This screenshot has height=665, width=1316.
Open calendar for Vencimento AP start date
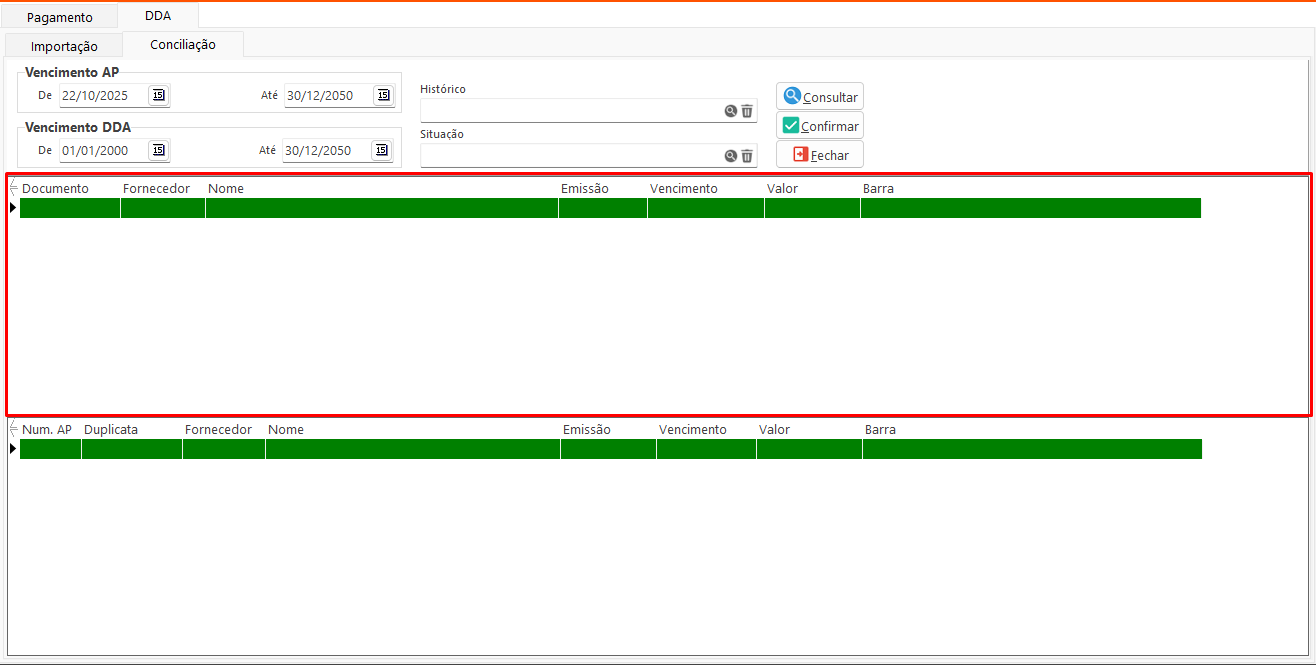pos(159,95)
